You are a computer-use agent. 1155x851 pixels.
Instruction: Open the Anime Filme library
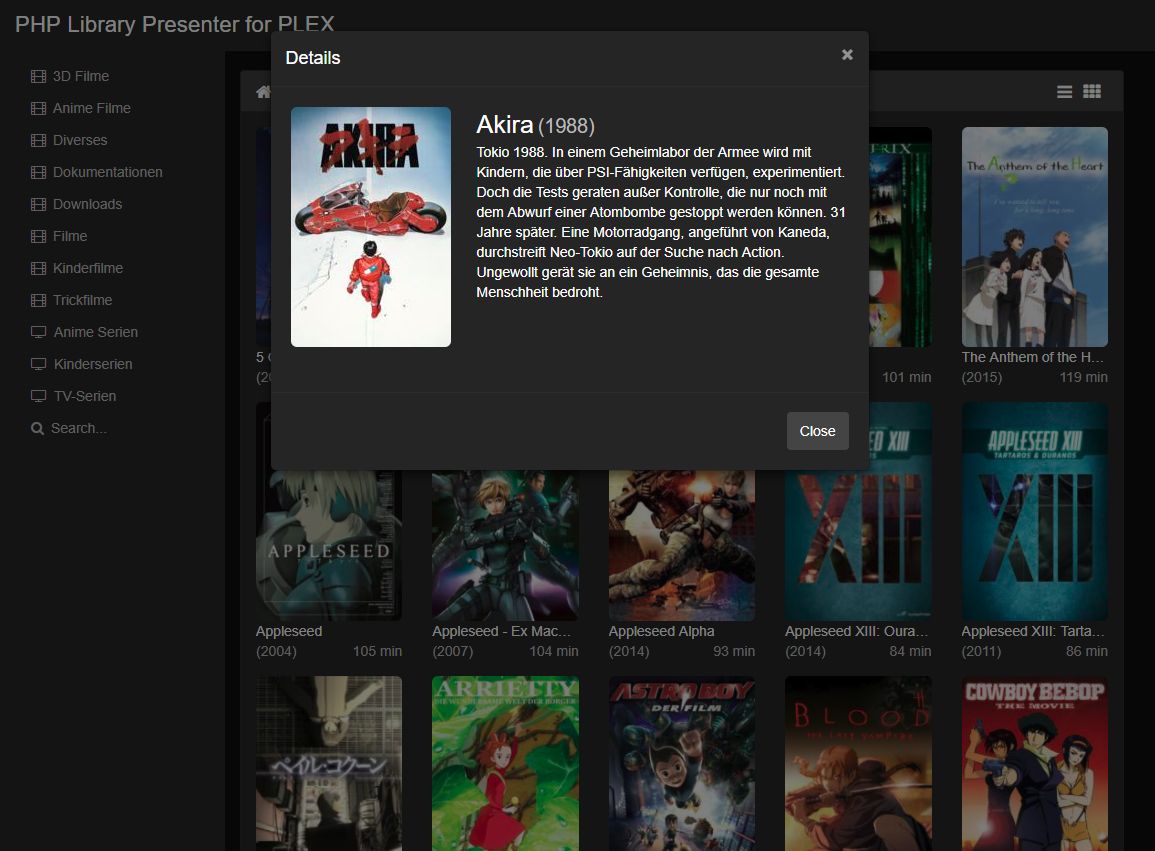point(92,108)
